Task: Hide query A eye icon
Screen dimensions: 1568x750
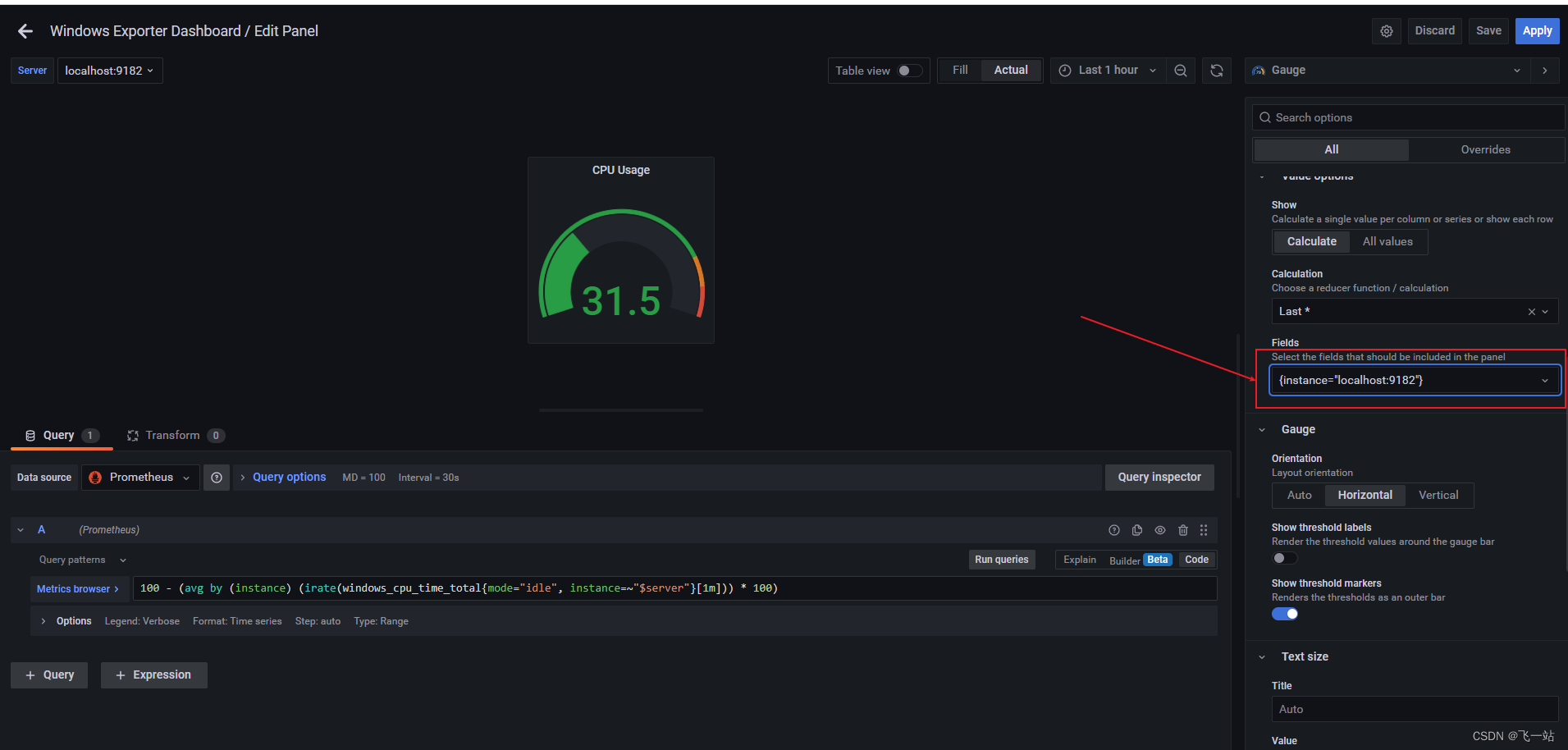Action: [x=1160, y=530]
